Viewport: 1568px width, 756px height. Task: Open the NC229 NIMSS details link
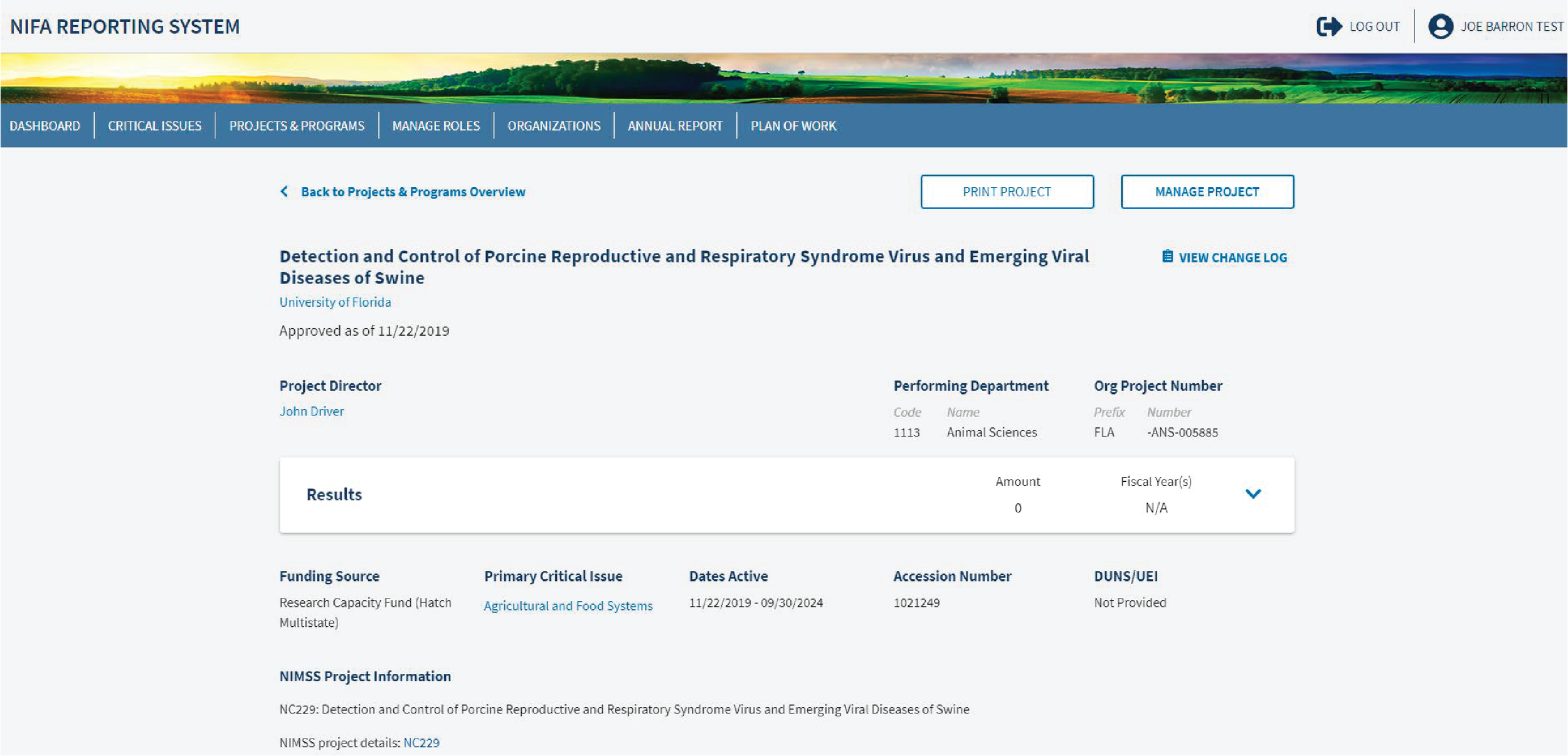click(x=421, y=743)
